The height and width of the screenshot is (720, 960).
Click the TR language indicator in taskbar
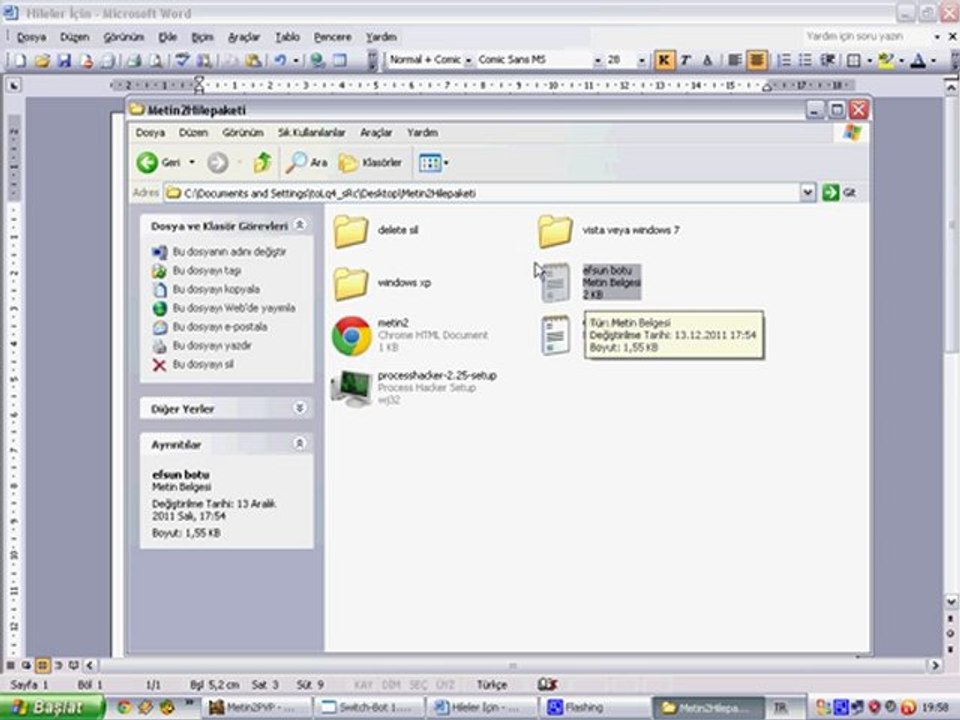click(x=779, y=708)
